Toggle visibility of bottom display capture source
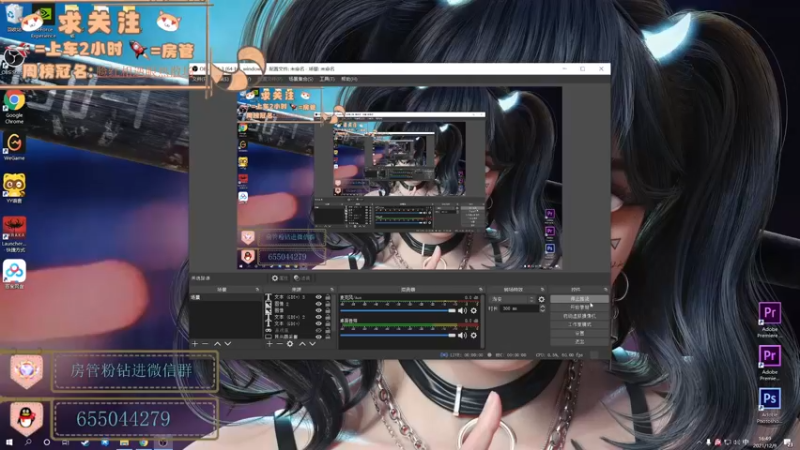The width and height of the screenshot is (800, 450). [319, 337]
